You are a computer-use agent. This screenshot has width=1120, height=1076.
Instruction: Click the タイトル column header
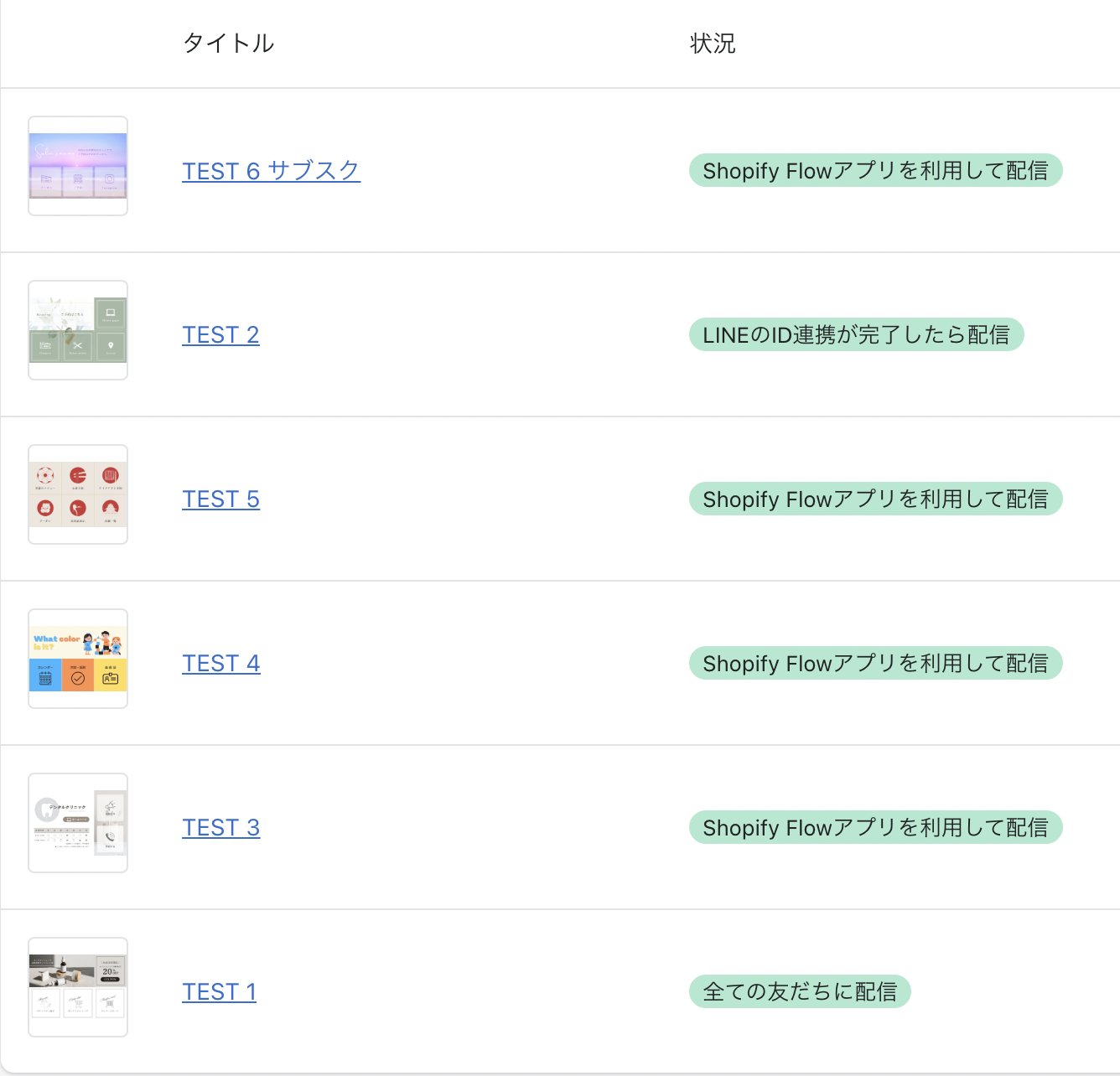click(228, 44)
